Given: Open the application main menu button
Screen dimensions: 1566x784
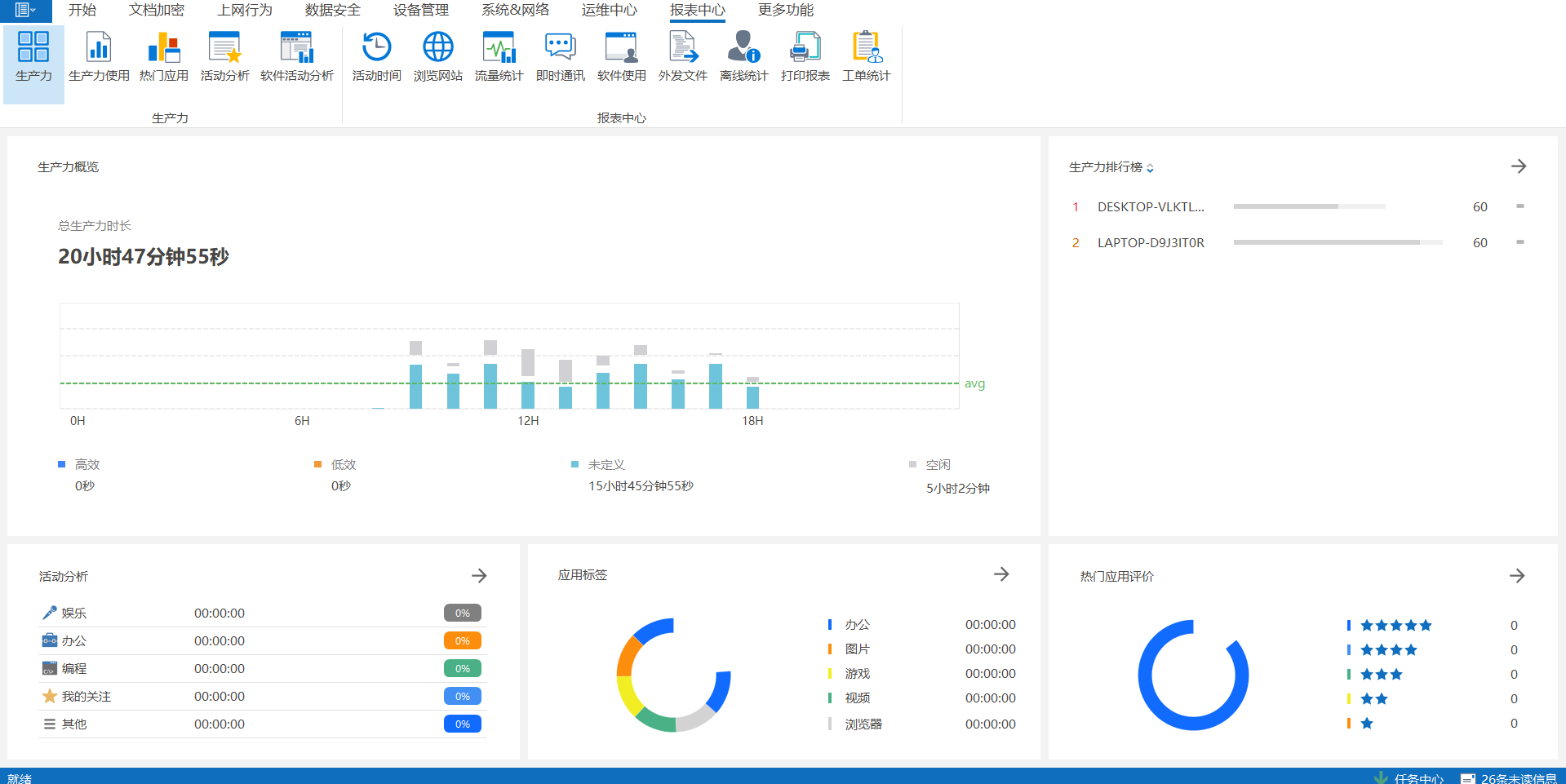Looking at the screenshot, I should click(x=25, y=10).
